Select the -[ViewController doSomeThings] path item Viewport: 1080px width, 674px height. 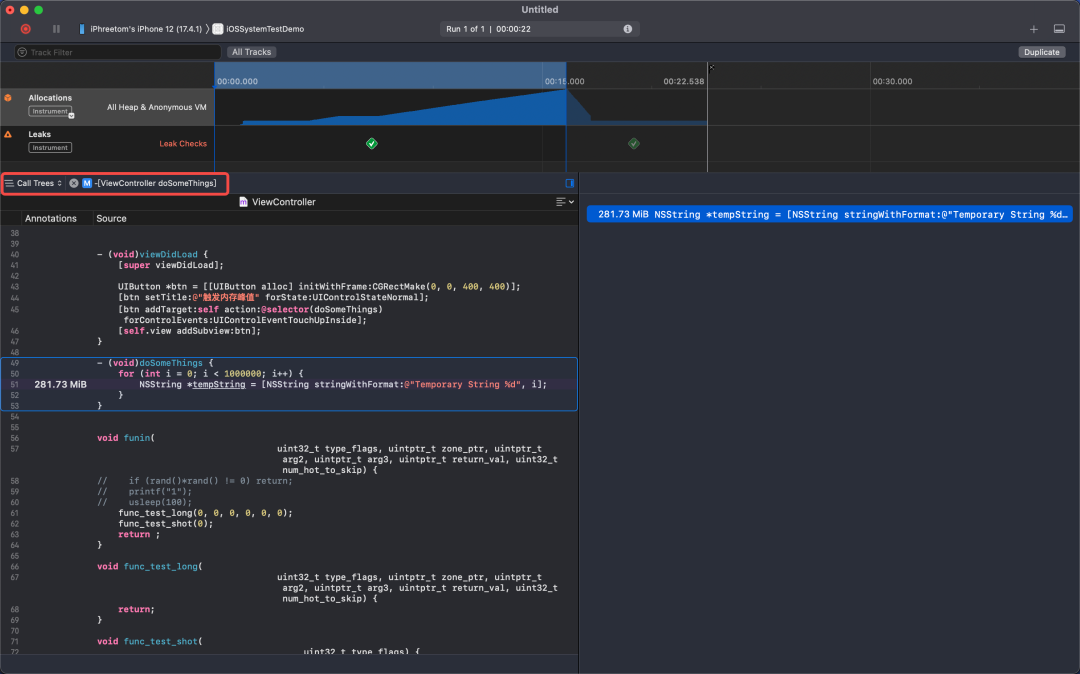click(x=155, y=183)
